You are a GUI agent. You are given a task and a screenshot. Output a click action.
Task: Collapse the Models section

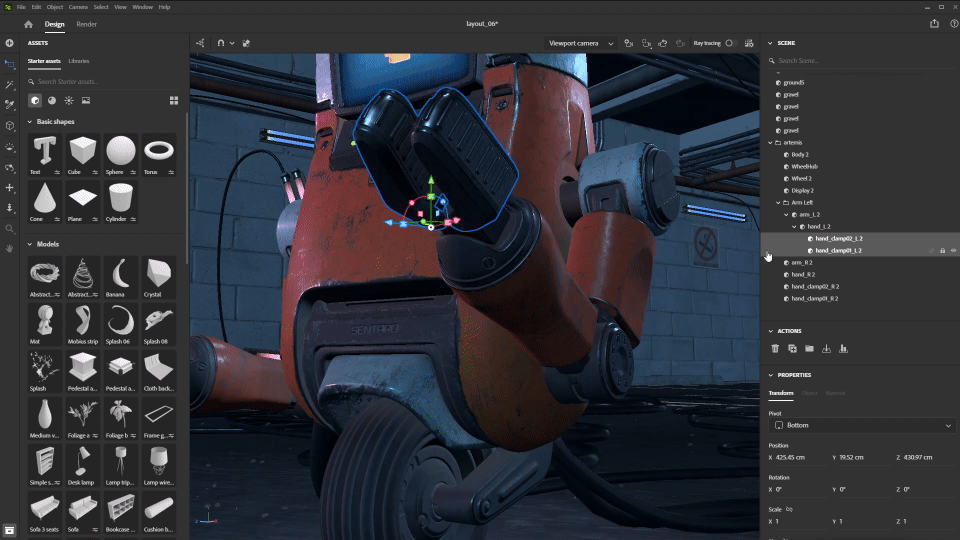click(29, 244)
